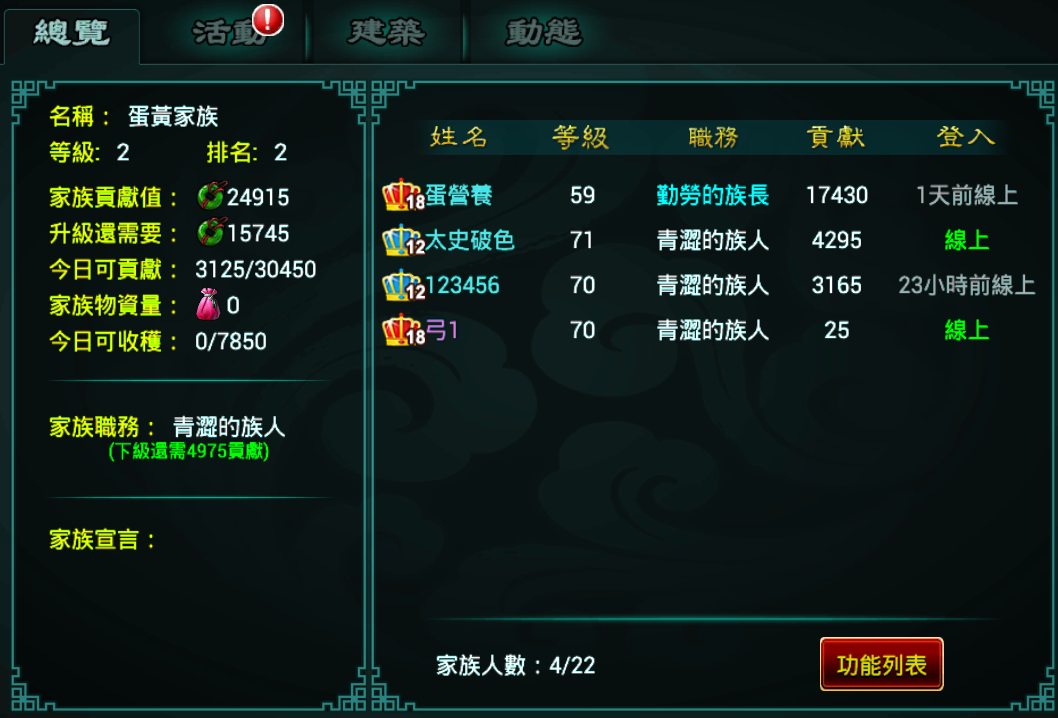Click the red crown icon beside 蛋營養
The height and width of the screenshot is (718, 1058).
(403, 195)
